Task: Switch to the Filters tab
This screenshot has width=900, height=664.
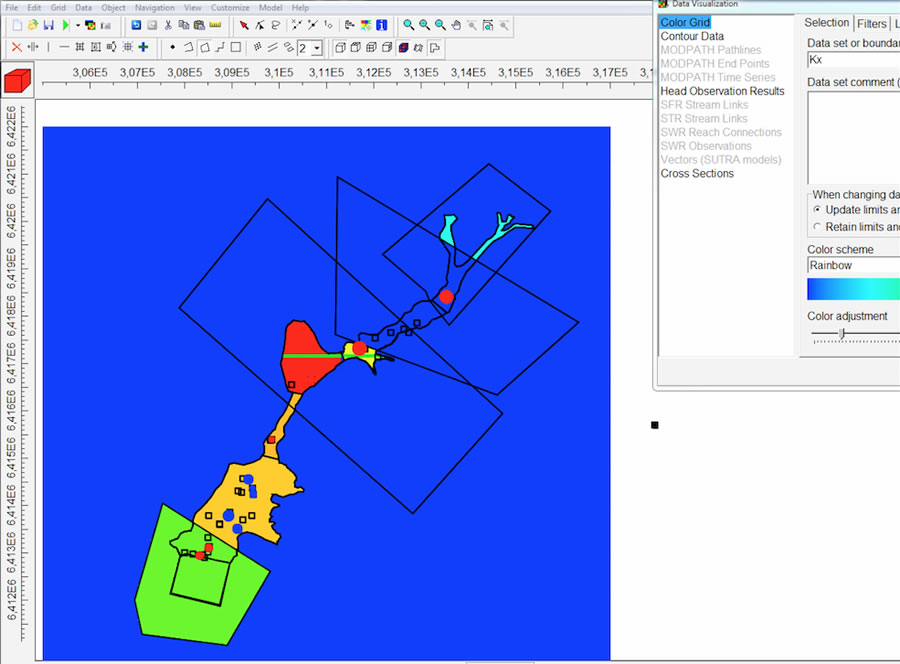Action: pos(871,23)
